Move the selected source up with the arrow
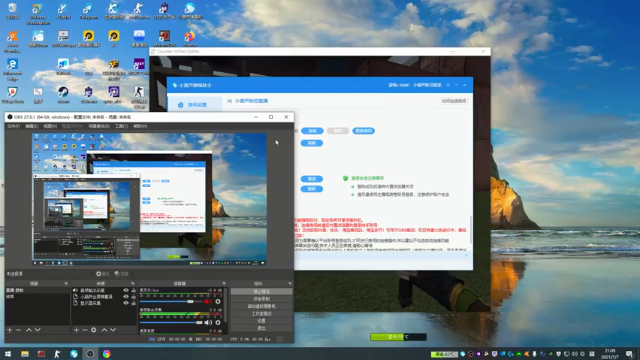This screenshot has width=640, height=360. [x=104, y=330]
